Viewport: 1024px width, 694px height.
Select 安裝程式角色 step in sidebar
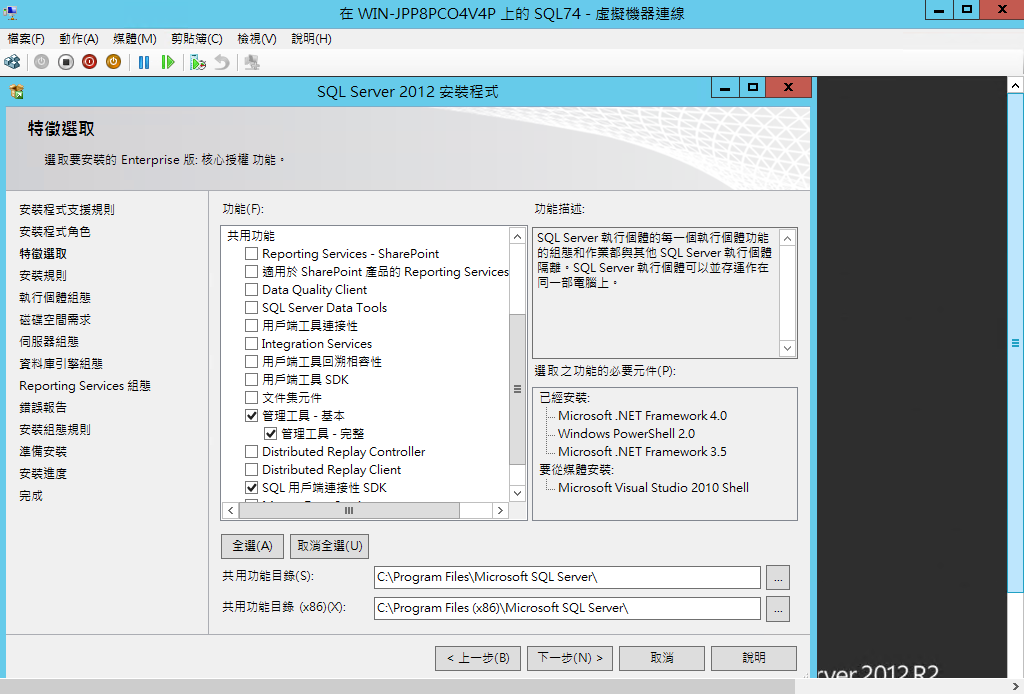click(55, 232)
